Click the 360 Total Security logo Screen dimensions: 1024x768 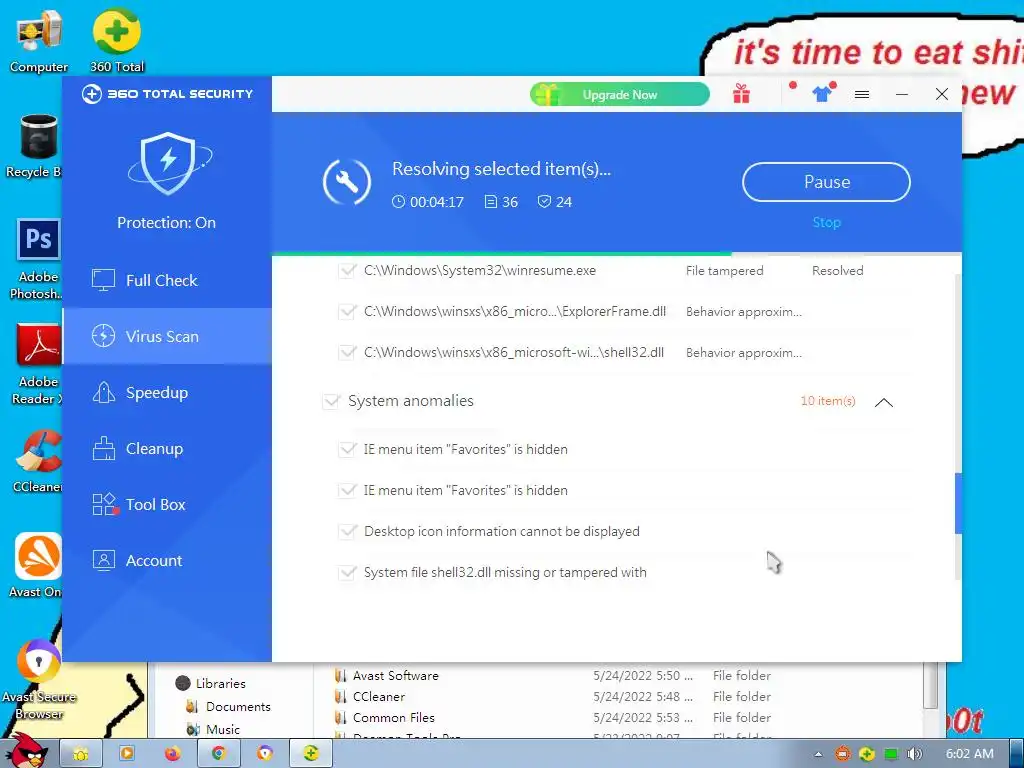pyautogui.click(x=167, y=94)
